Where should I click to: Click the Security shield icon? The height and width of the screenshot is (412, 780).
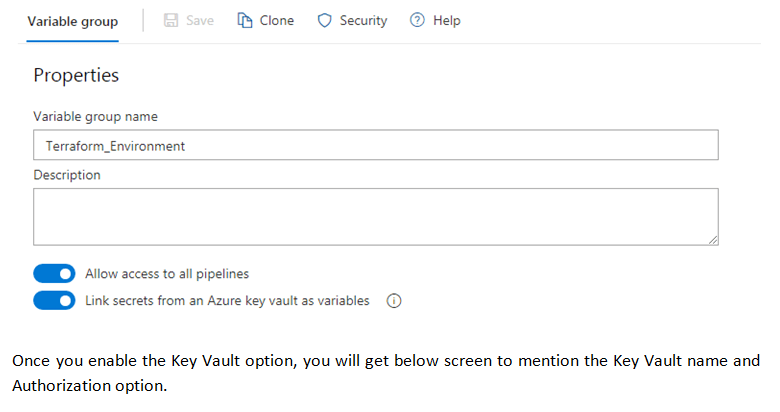pyautogui.click(x=324, y=21)
